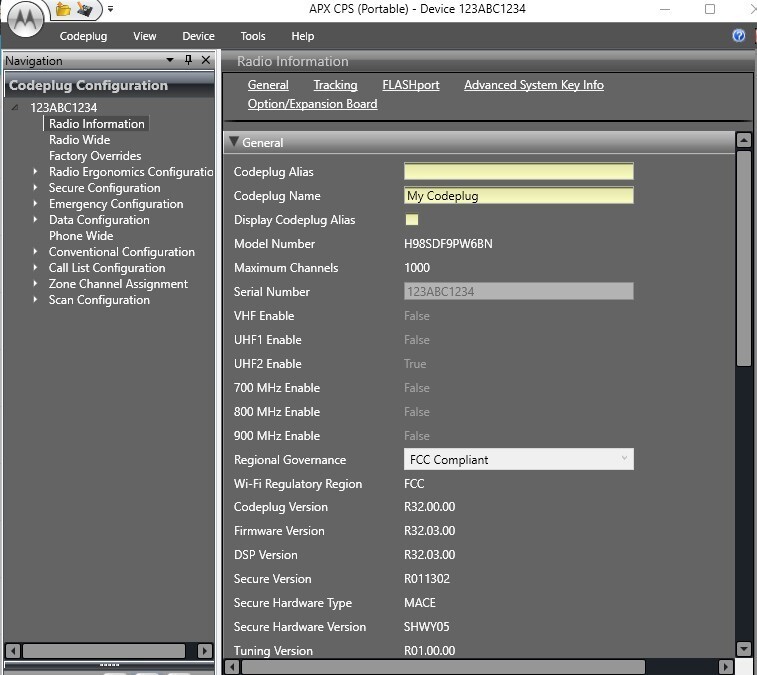Click the Motorola logo application button
The width and height of the screenshot is (757, 675).
pos(25,19)
